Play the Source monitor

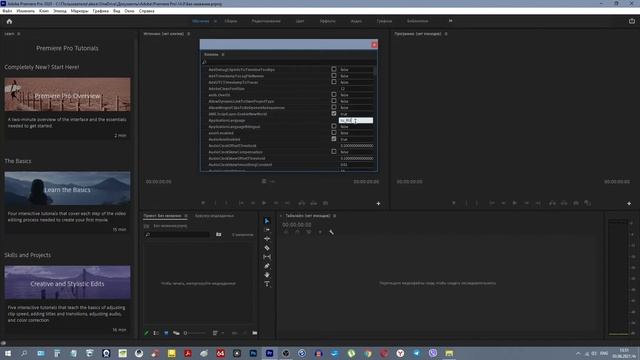click(264, 203)
